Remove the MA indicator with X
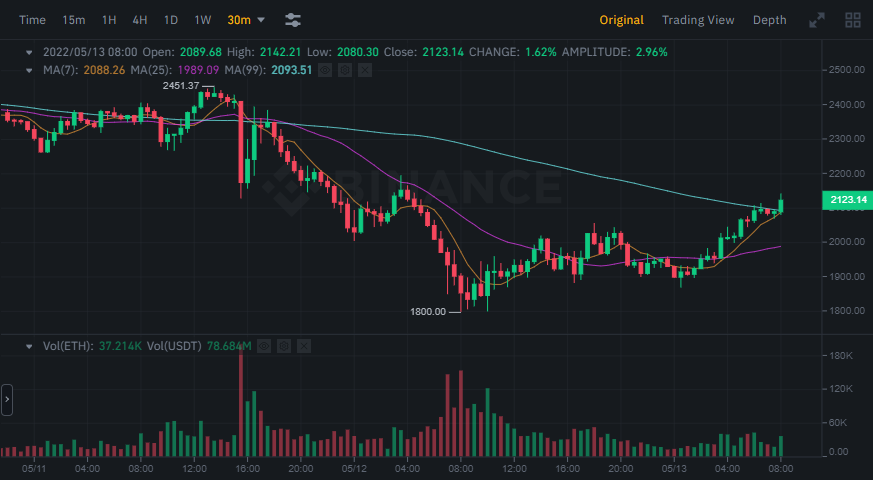The width and height of the screenshot is (873, 480). pyautogui.click(x=364, y=70)
